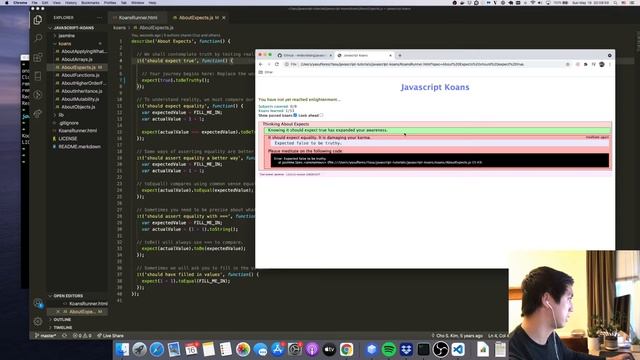Image resolution: width=640 pixels, height=360 pixels.
Task: Open README.markdown file
Action: point(79,147)
